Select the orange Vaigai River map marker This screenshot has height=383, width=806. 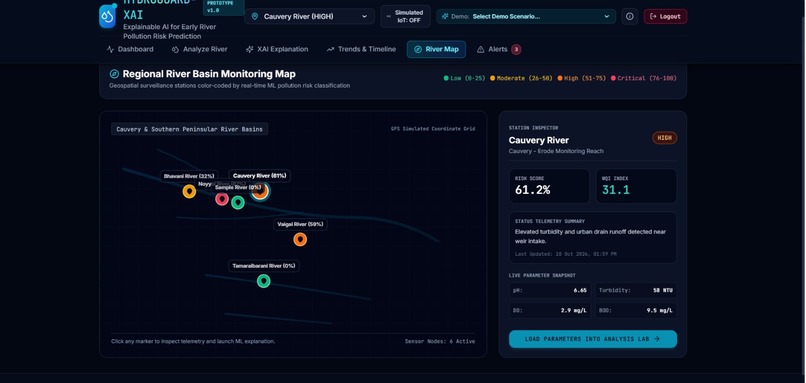(x=300, y=240)
